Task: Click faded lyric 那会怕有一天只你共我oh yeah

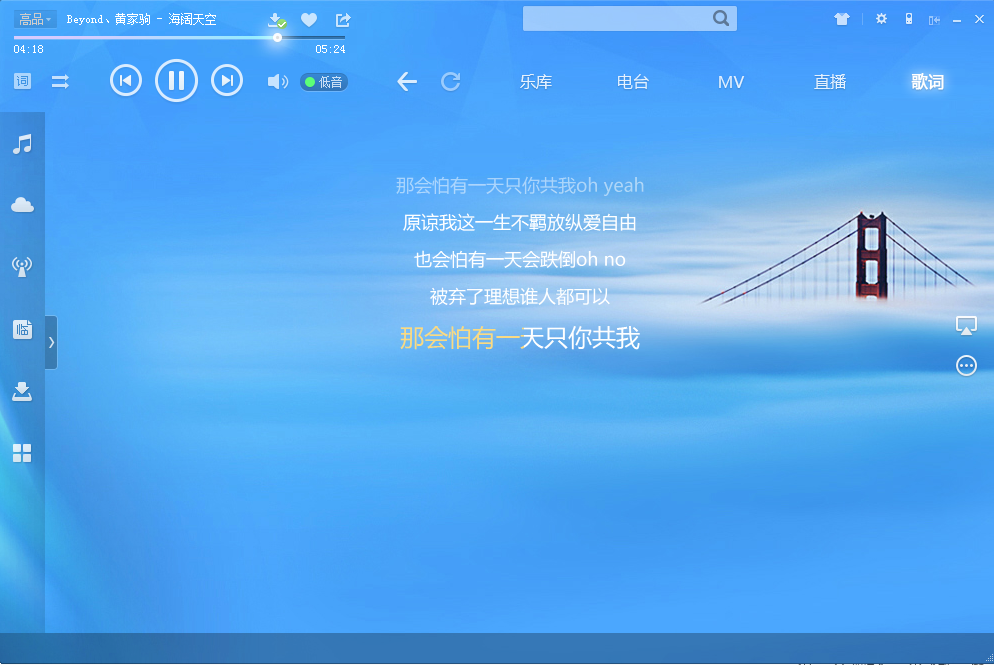Action: click(x=520, y=185)
